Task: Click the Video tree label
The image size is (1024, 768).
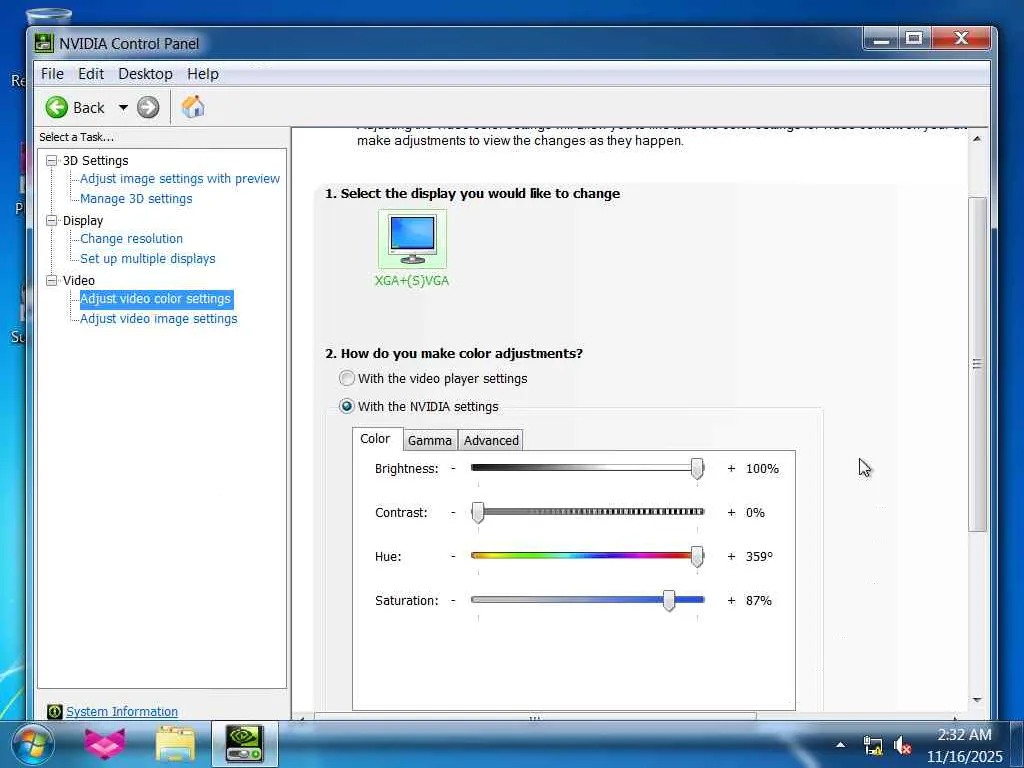Action: tap(78, 280)
